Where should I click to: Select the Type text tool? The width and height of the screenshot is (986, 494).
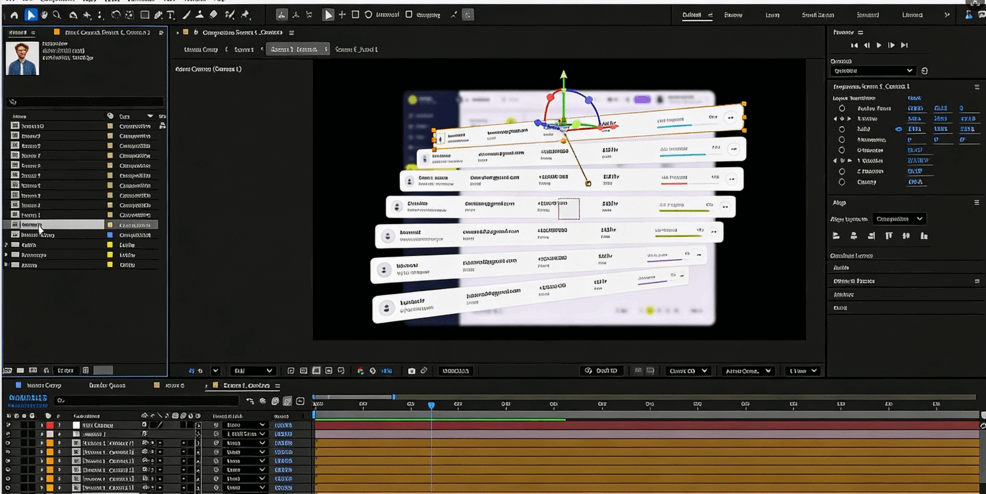click(x=171, y=15)
